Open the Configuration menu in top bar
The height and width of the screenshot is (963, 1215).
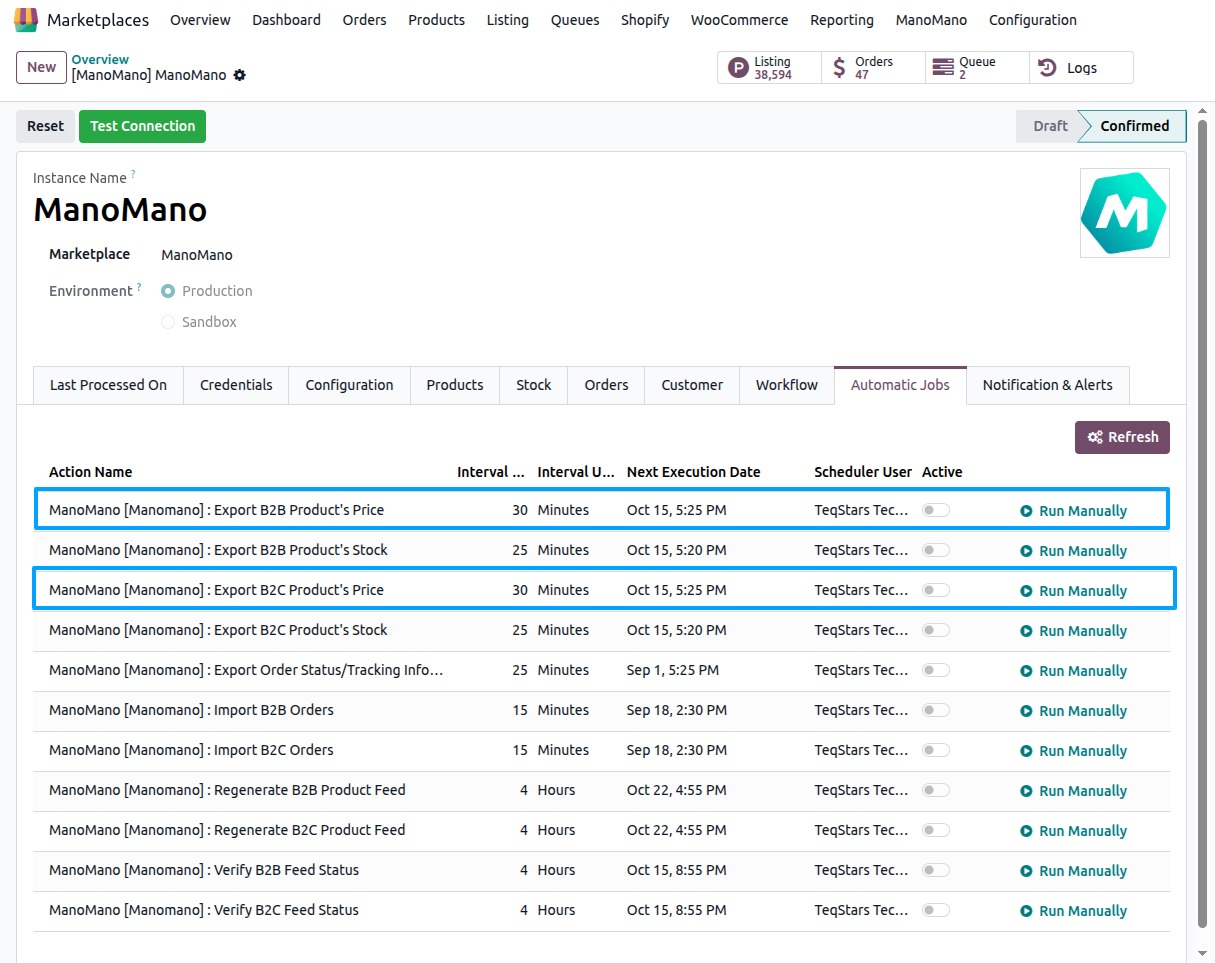(x=1033, y=20)
